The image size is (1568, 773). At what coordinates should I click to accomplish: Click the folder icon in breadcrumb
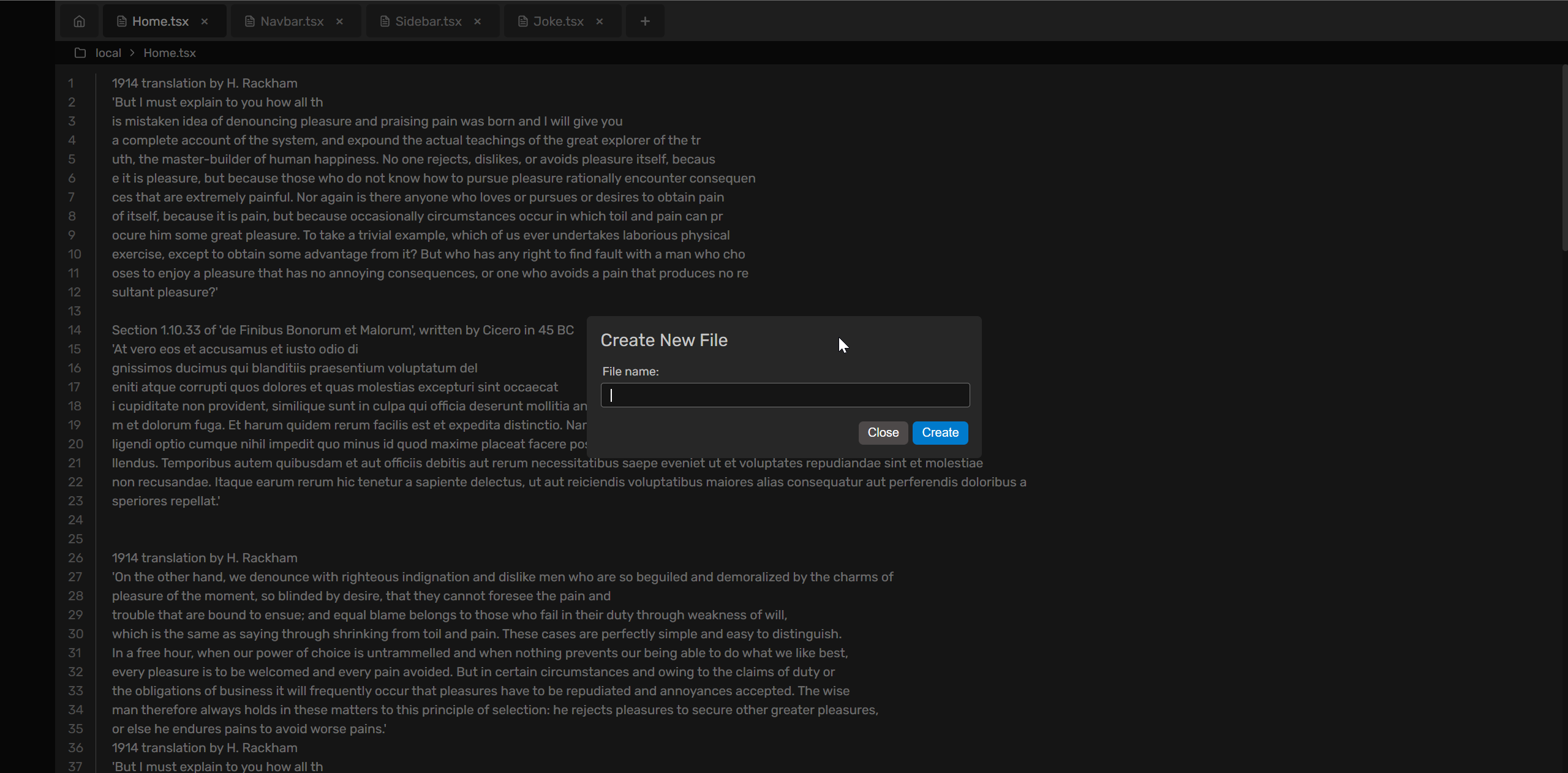tap(80, 53)
